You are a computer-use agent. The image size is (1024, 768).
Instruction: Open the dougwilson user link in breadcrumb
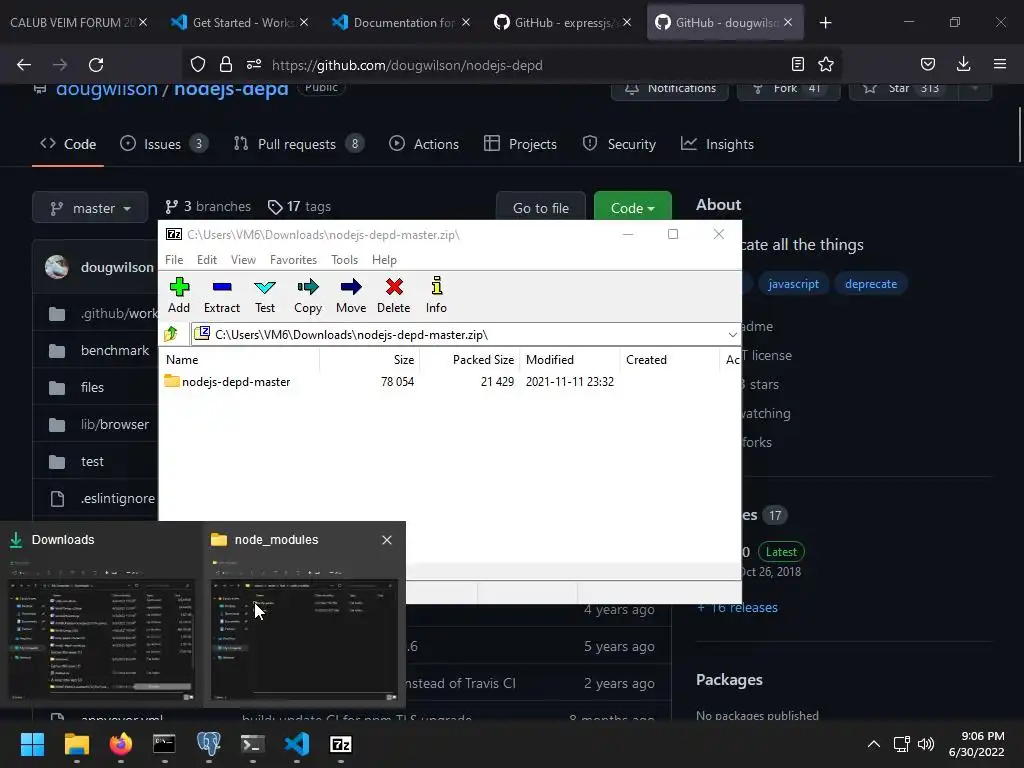point(106,89)
